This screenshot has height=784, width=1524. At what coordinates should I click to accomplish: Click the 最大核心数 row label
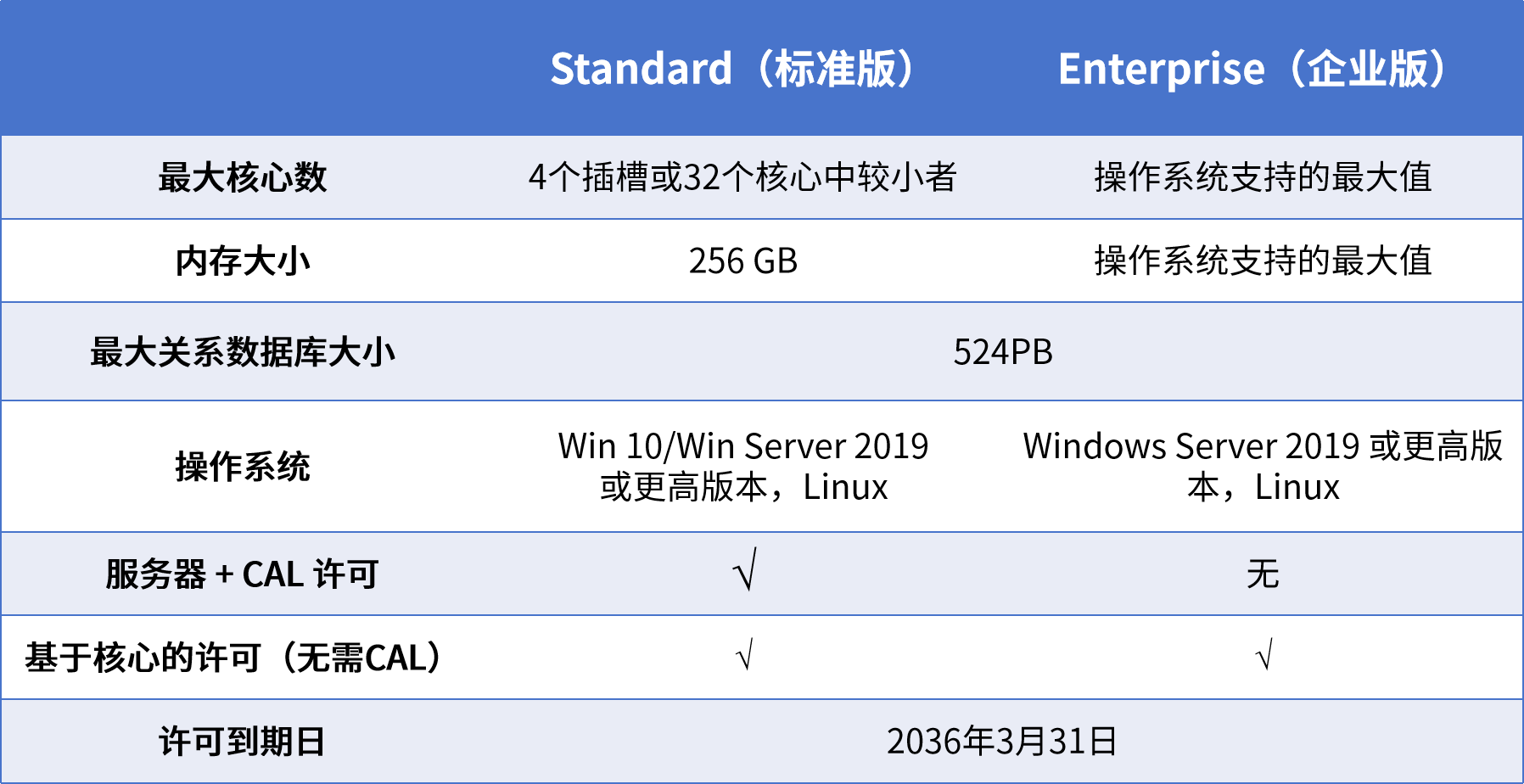[x=243, y=177]
